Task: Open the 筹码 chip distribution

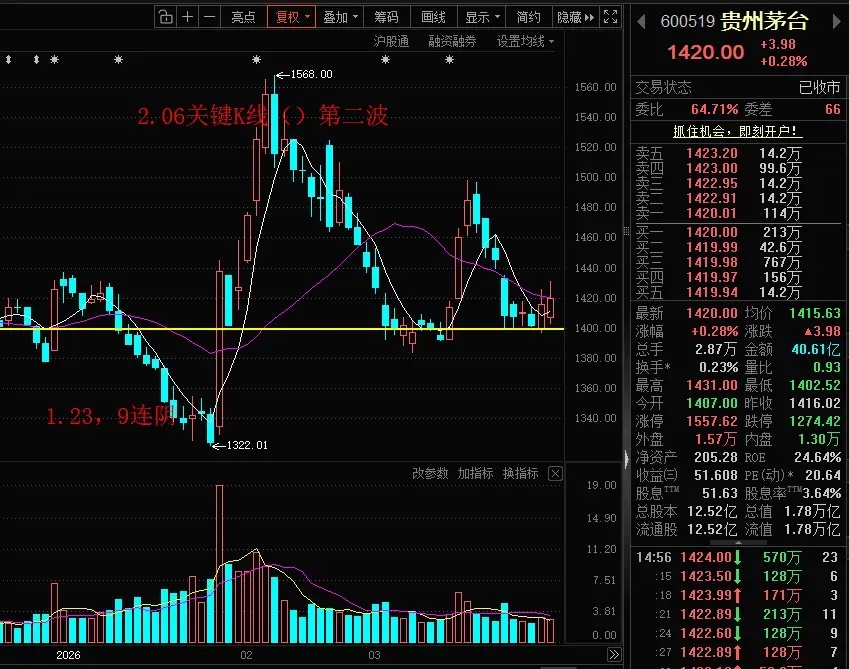Action: 386,17
